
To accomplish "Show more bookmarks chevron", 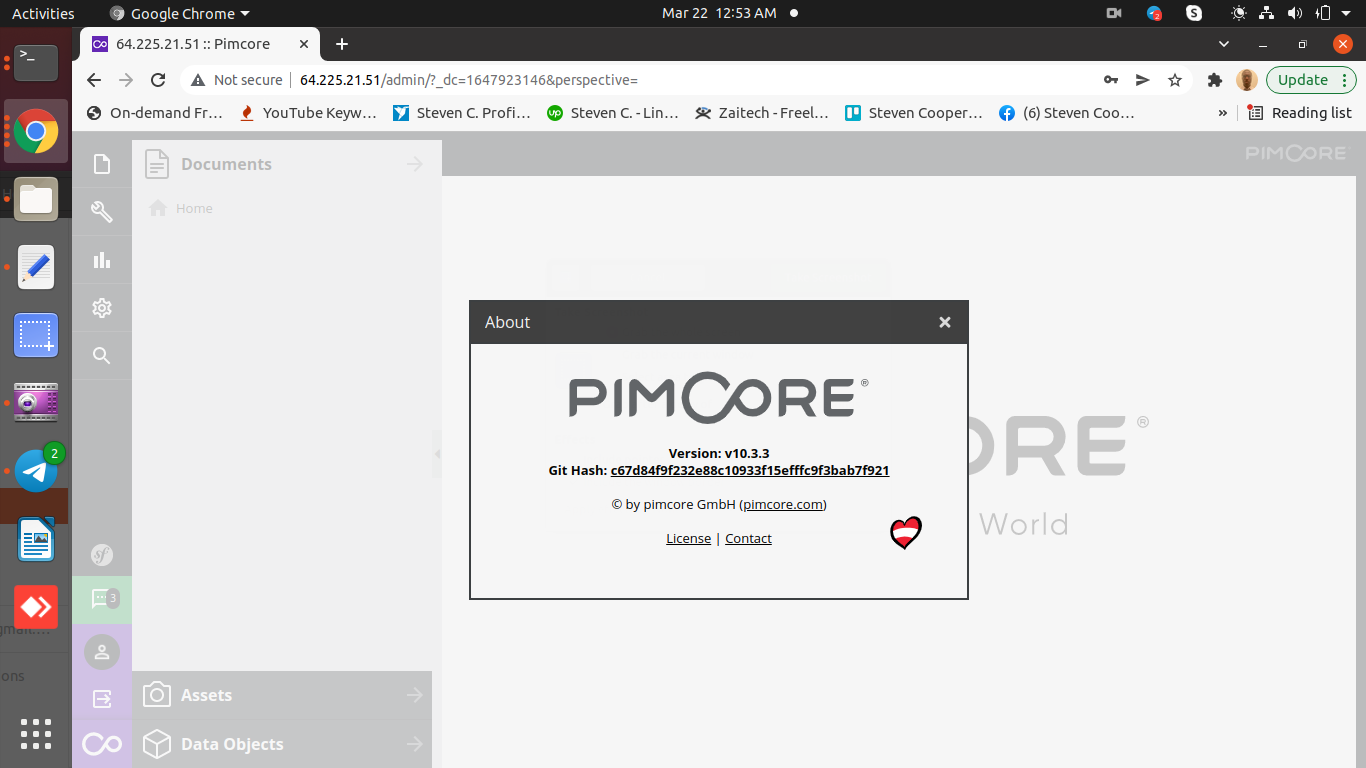I will coord(1222,113).
